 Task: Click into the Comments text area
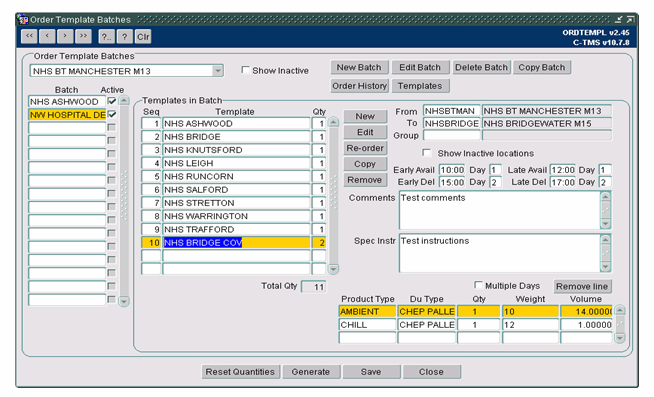tap(500, 210)
